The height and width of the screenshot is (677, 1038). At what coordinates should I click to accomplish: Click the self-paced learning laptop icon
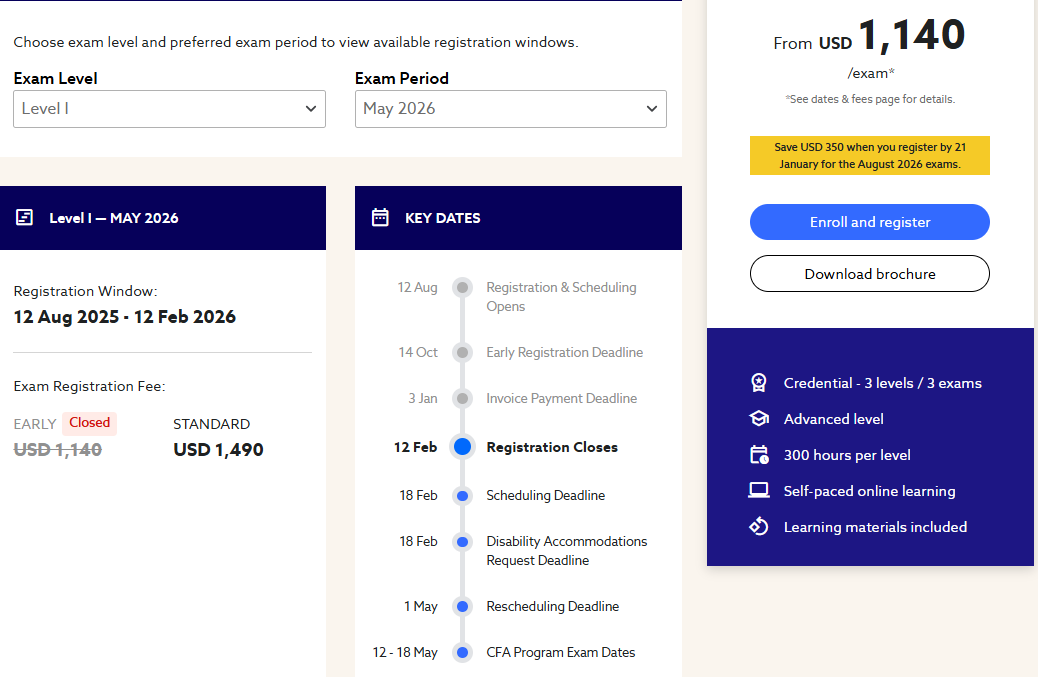[x=759, y=491]
